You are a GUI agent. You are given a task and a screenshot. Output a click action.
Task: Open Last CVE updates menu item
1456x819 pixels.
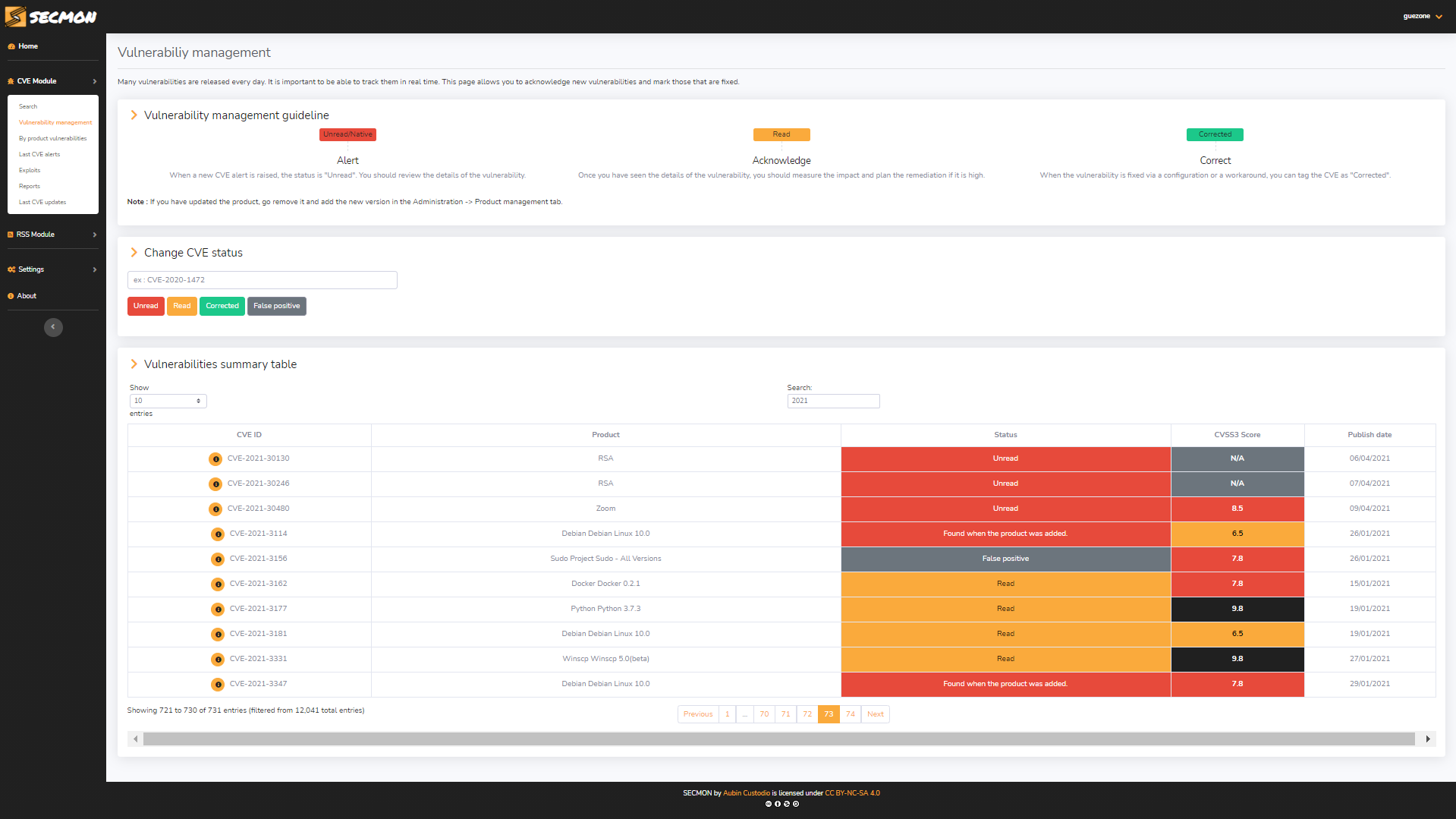(42, 202)
